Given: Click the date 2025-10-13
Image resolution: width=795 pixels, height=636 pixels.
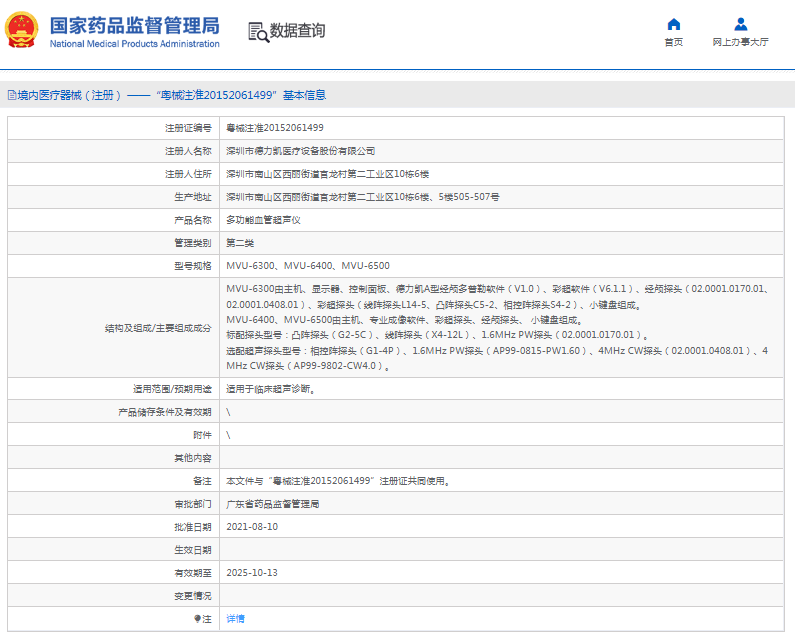Looking at the screenshot, I should (x=252, y=573).
